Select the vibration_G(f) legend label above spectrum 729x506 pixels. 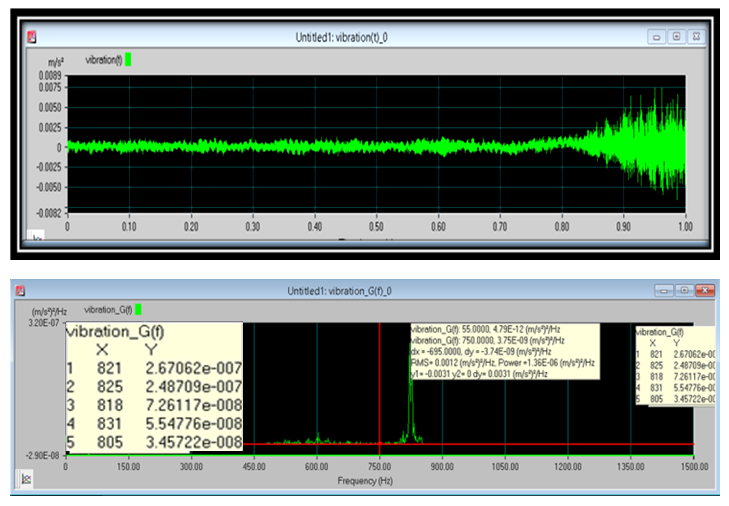click(x=108, y=310)
